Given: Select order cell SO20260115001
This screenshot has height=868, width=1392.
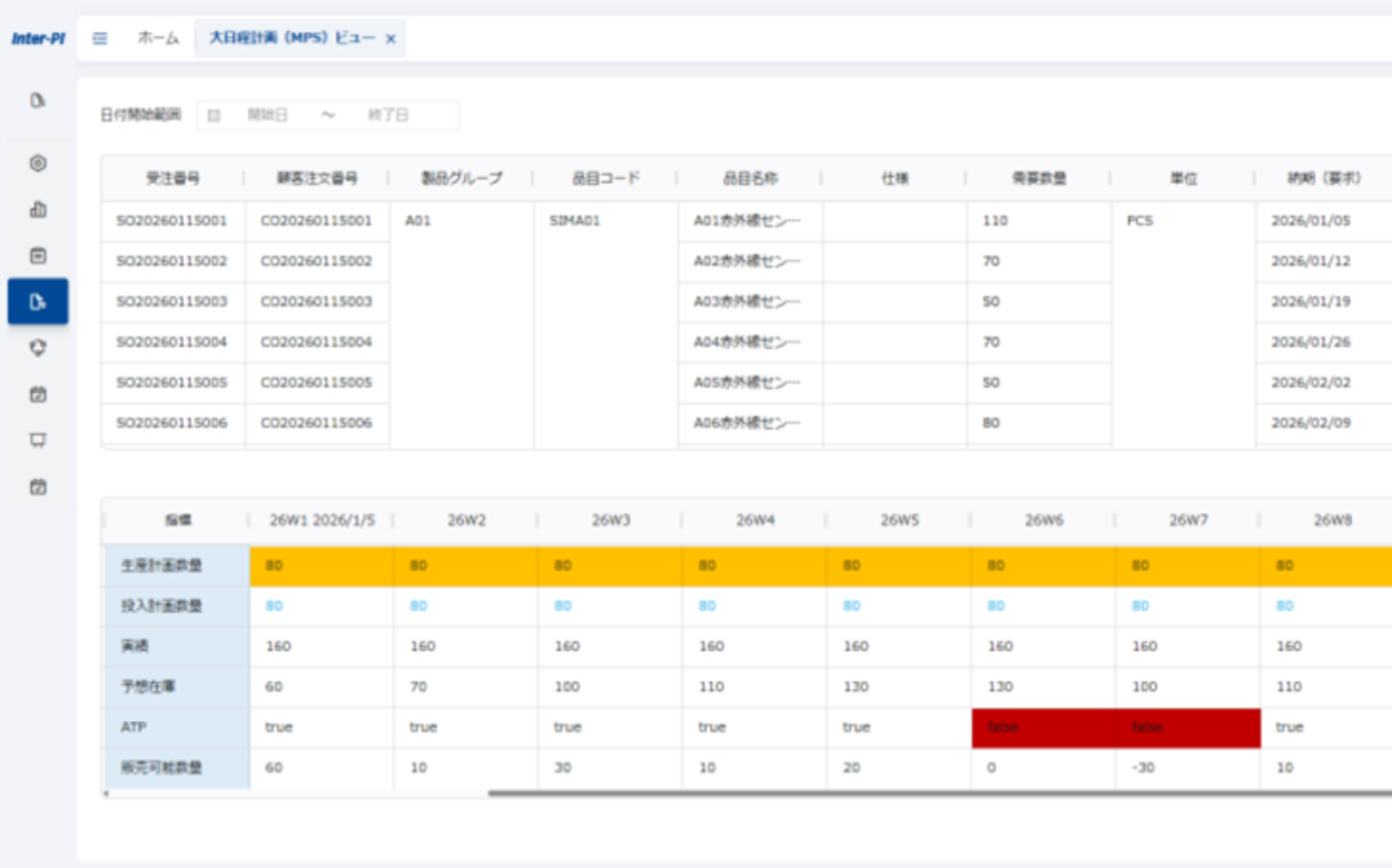Looking at the screenshot, I should (173, 221).
